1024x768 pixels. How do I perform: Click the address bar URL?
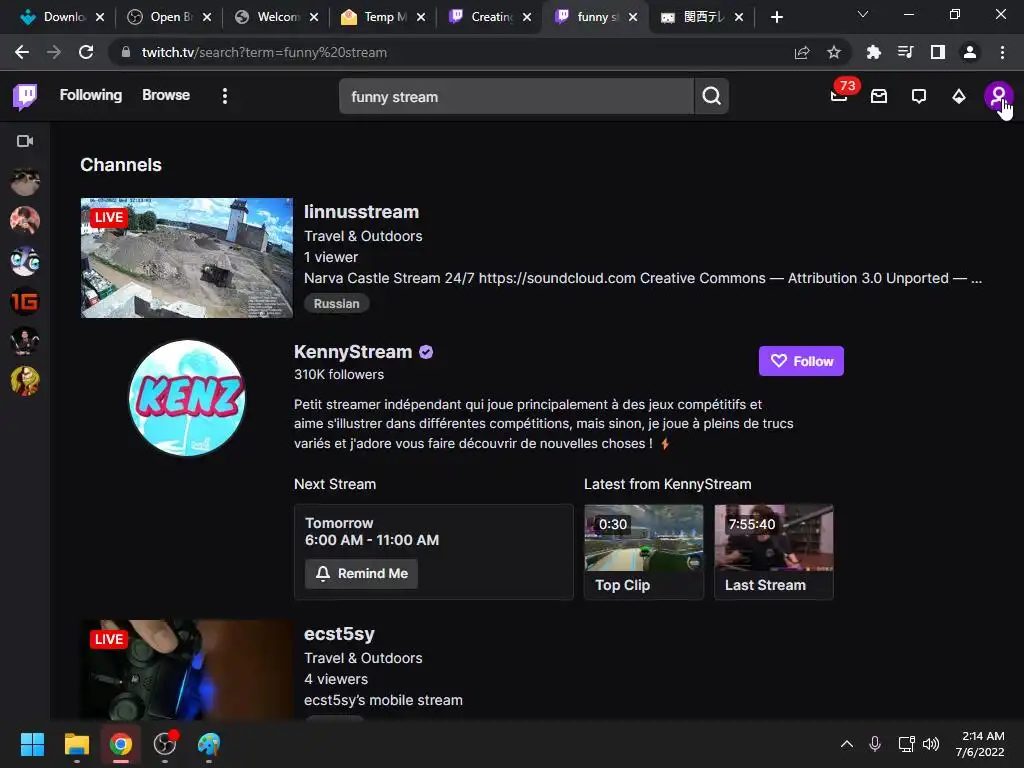tap(264, 52)
